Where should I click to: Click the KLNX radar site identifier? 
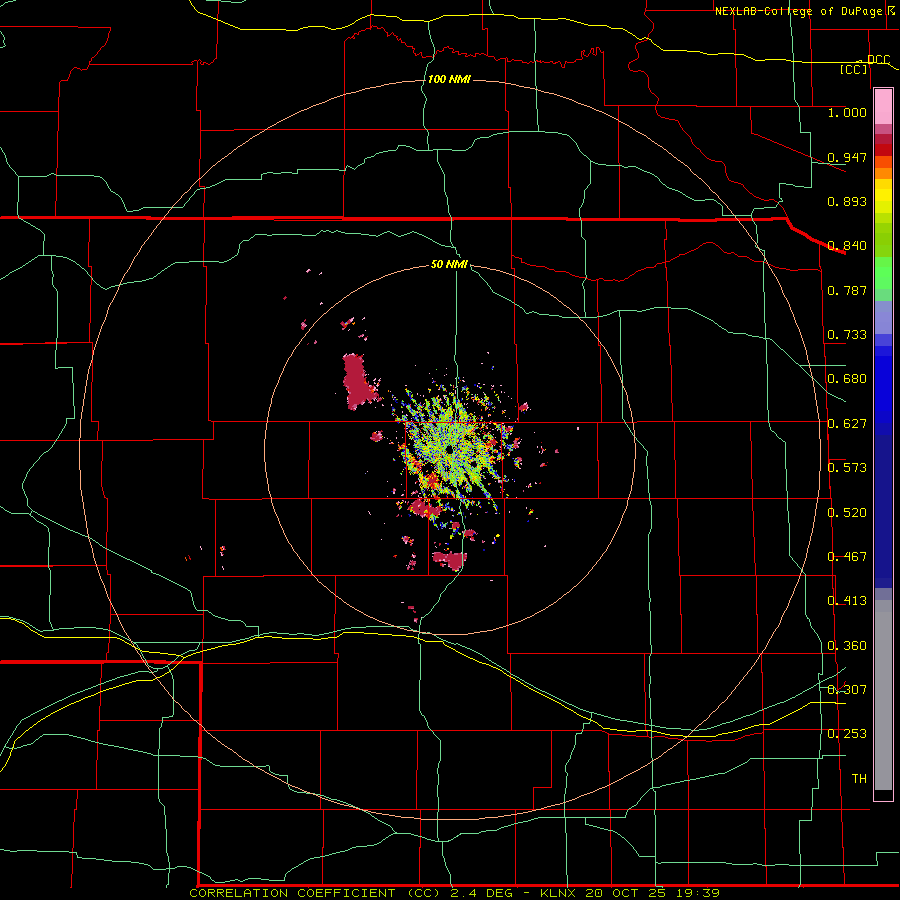coord(560,893)
